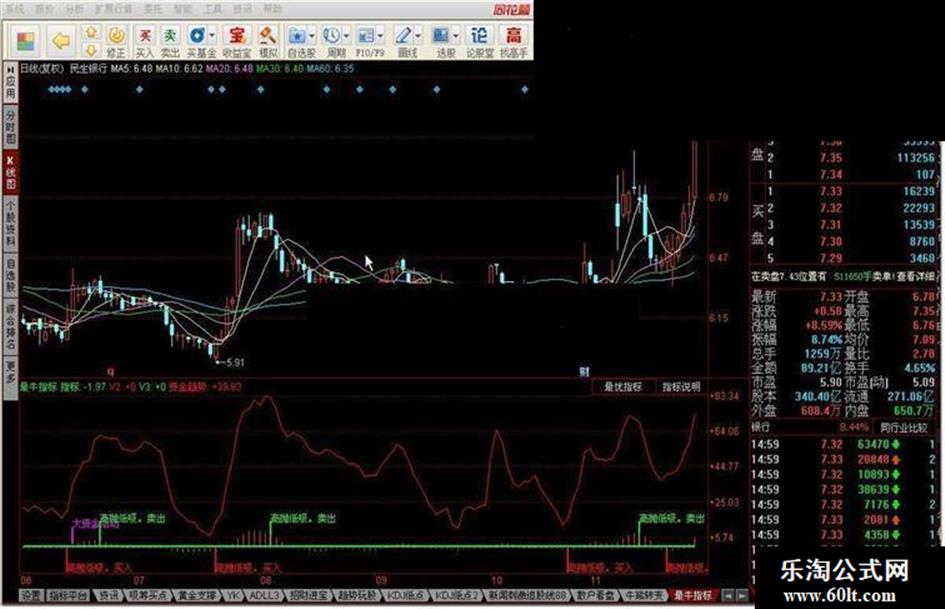Open the 自选股 sidebar tab
This screenshot has width=945, height=609.
coord(10,276)
